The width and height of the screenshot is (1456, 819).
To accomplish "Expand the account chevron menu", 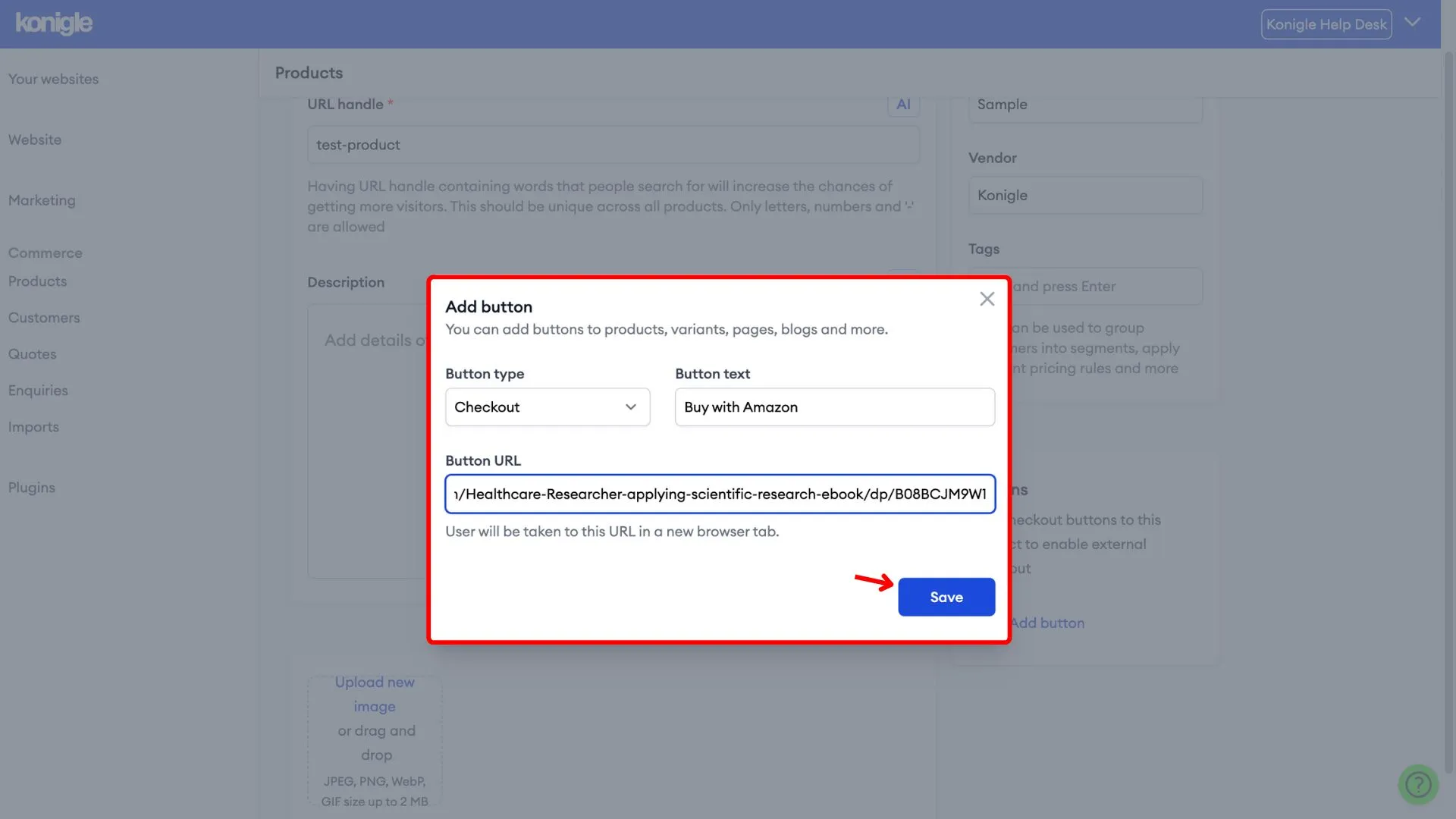I will [x=1412, y=22].
